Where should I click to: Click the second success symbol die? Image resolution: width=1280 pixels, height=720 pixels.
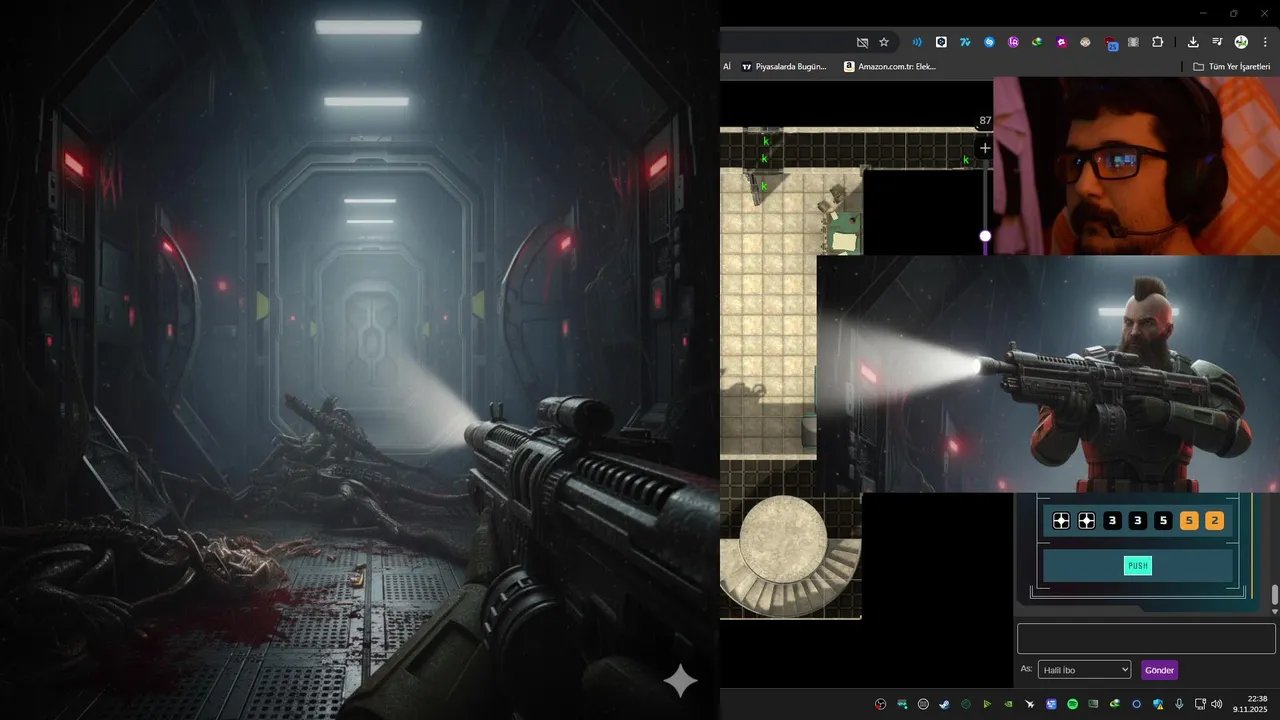(1087, 520)
